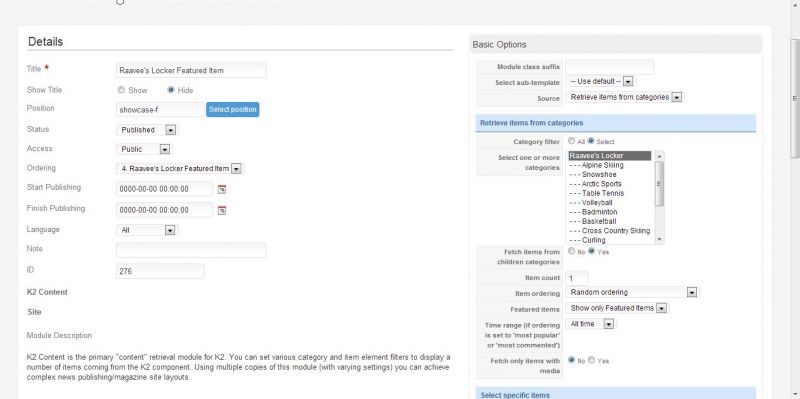Image resolution: width=800 pixels, height=399 pixels.
Task: Open the Item ordering dropdown
Action: [632, 292]
